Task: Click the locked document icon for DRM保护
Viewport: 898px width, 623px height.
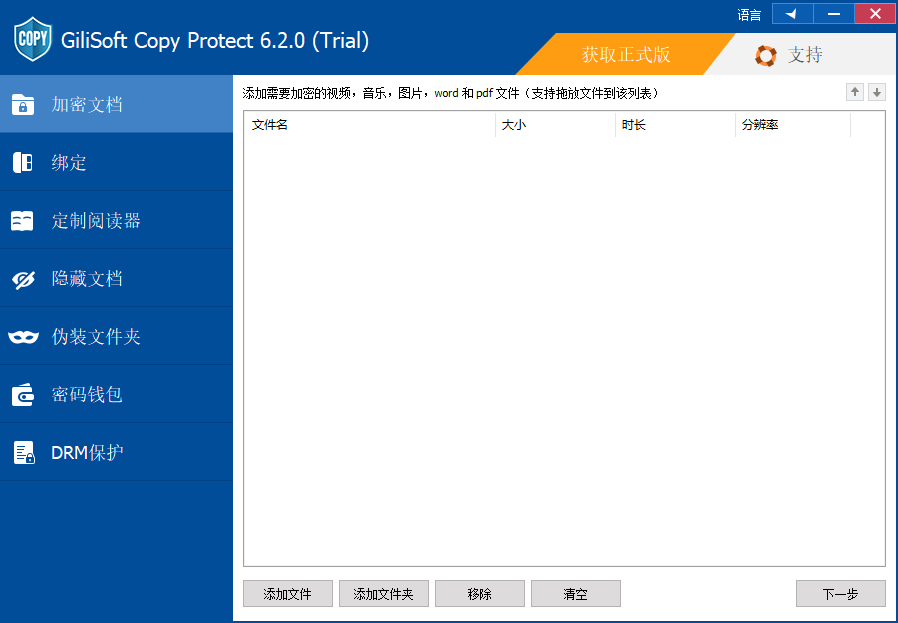Action: coord(24,453)
